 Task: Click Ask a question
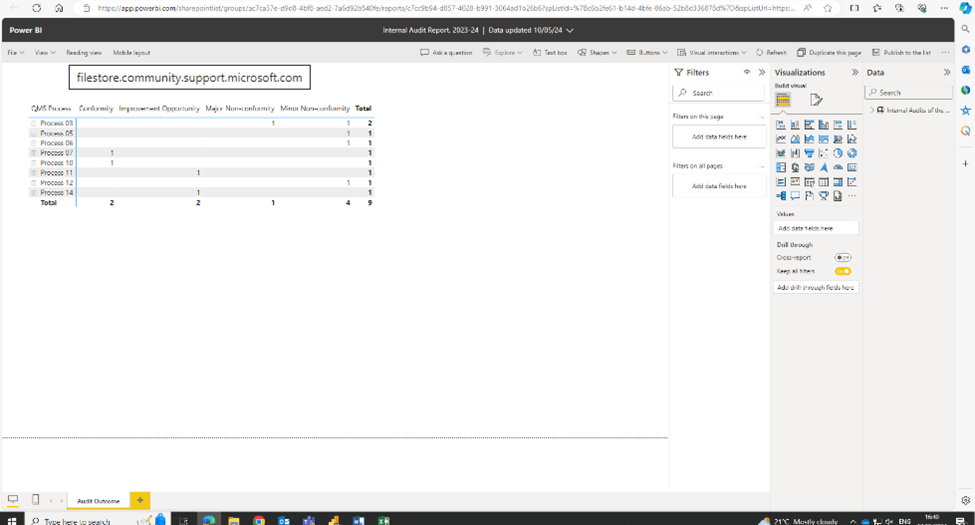click(x=446, y=53)
